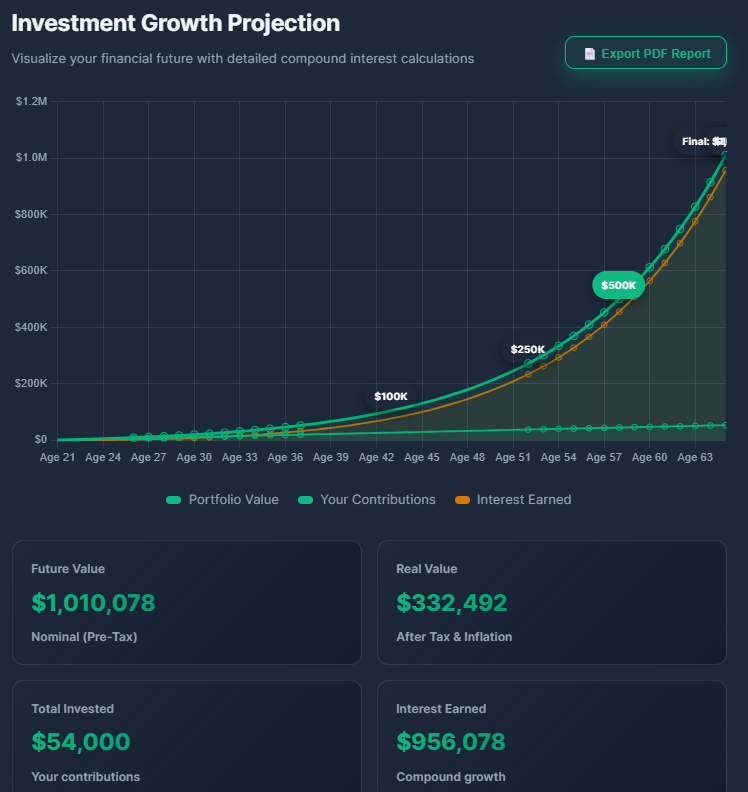Click the orange Interest Earned legend swatch
748x792 pixels.
pyautogui.click(x=461, y=500)
